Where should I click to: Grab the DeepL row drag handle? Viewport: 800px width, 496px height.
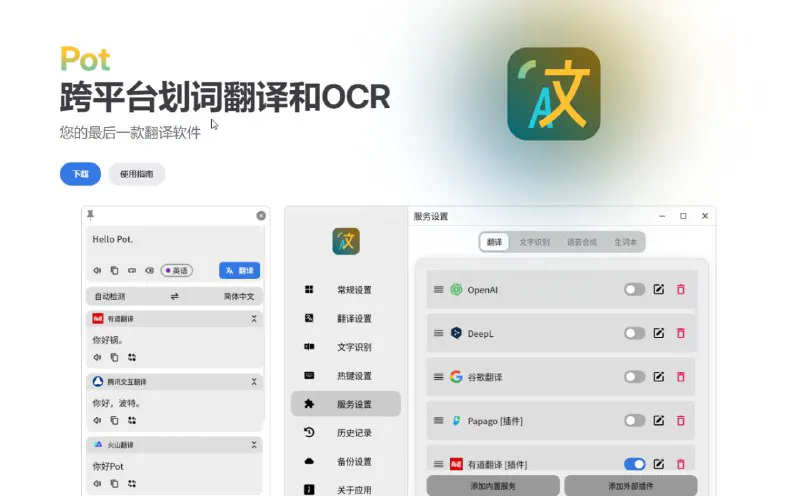pyautogui.click(x=438, y=333)
